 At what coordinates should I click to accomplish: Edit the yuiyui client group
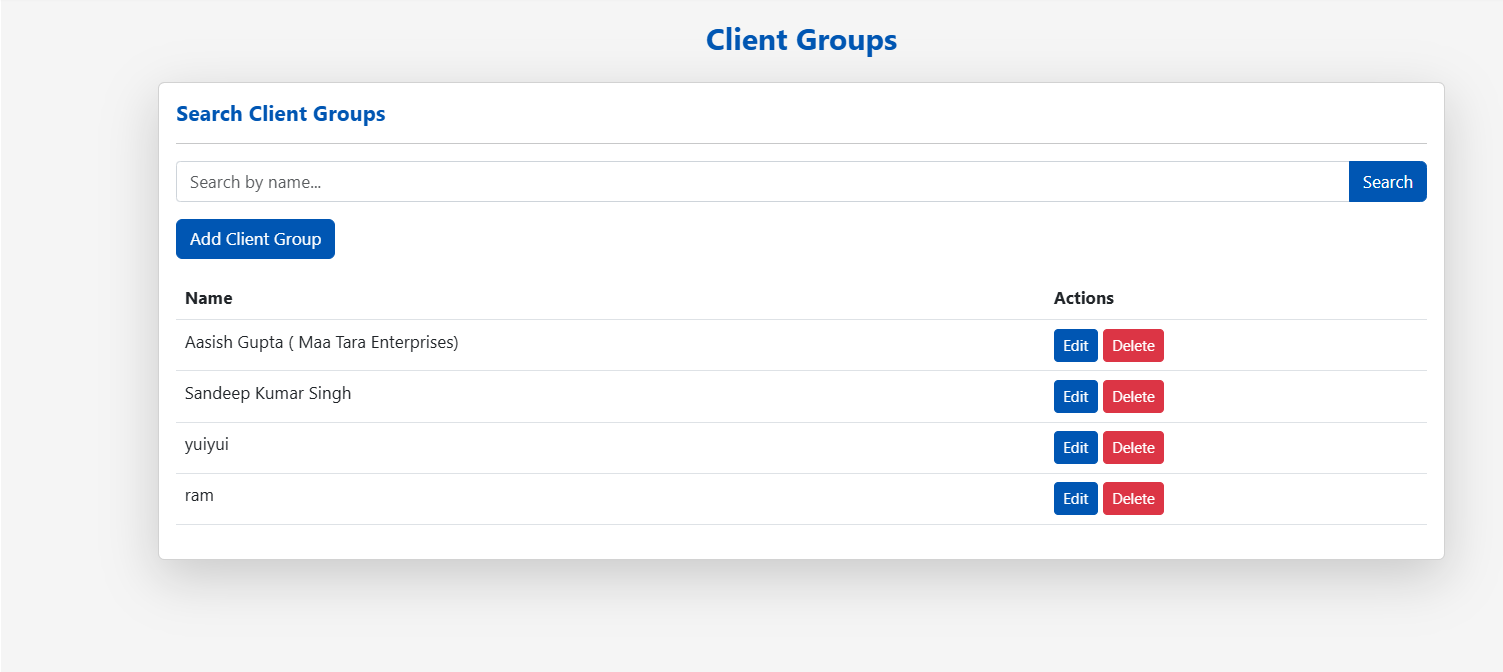pyautogui.click(x=1075, y=447)
